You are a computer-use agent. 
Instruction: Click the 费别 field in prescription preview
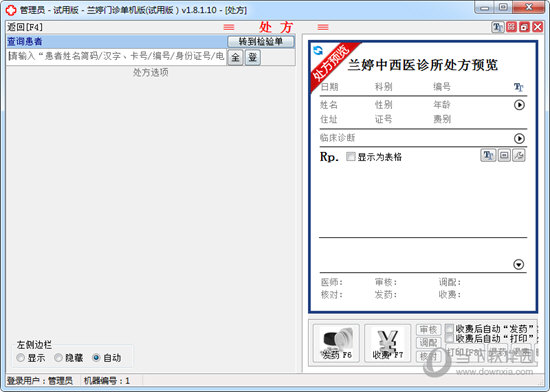coord(442,119)
